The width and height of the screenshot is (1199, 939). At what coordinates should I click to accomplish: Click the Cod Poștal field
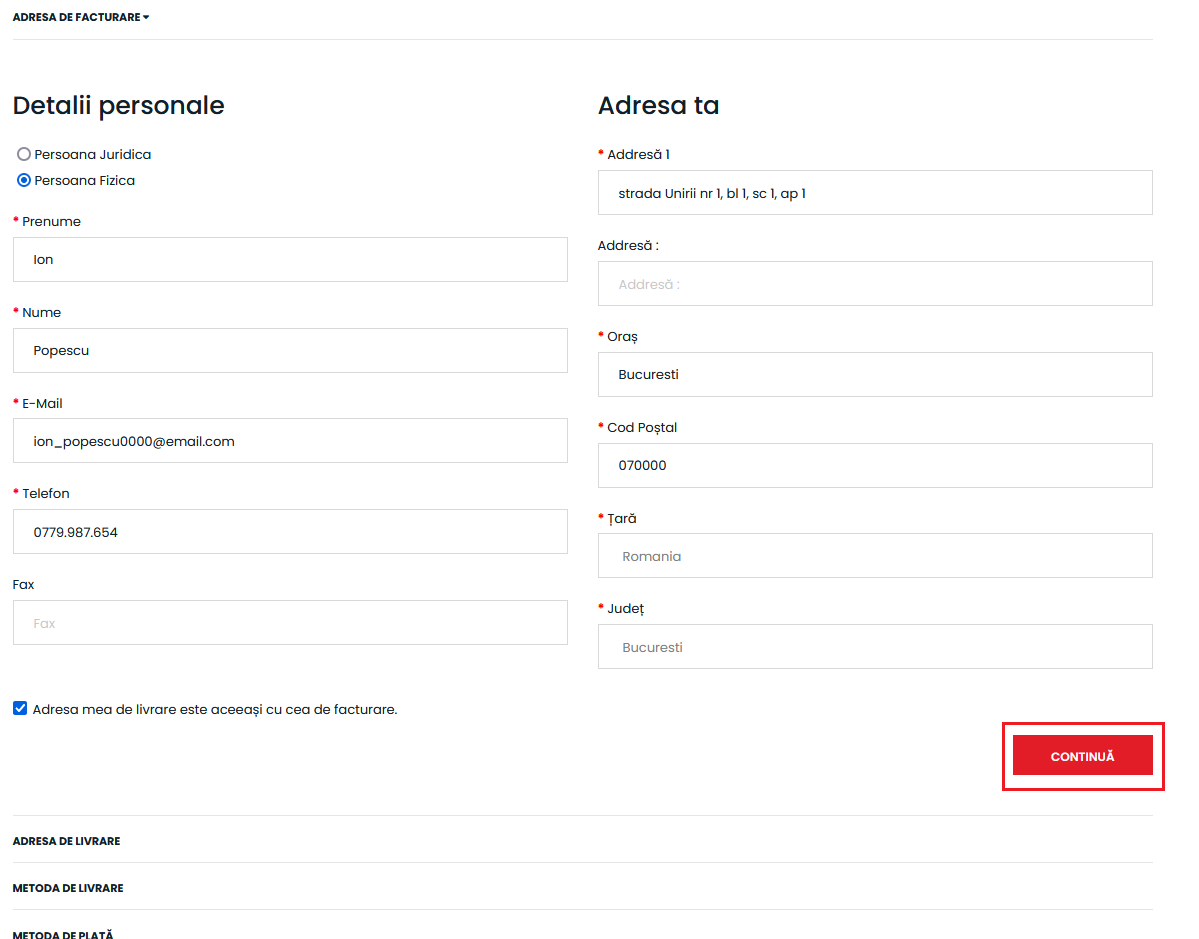pyautogui.click(x=874, y=465)
